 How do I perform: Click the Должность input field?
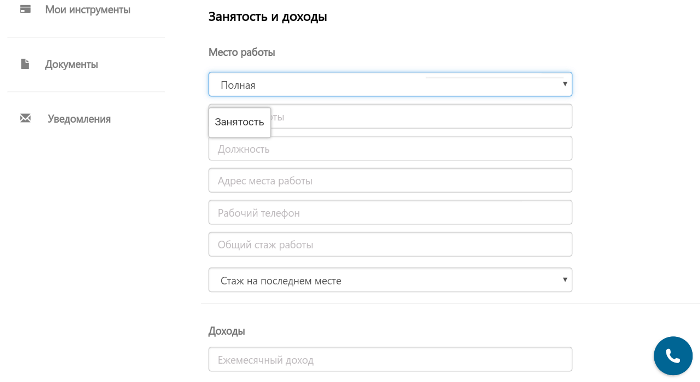(x=390, y=149)
